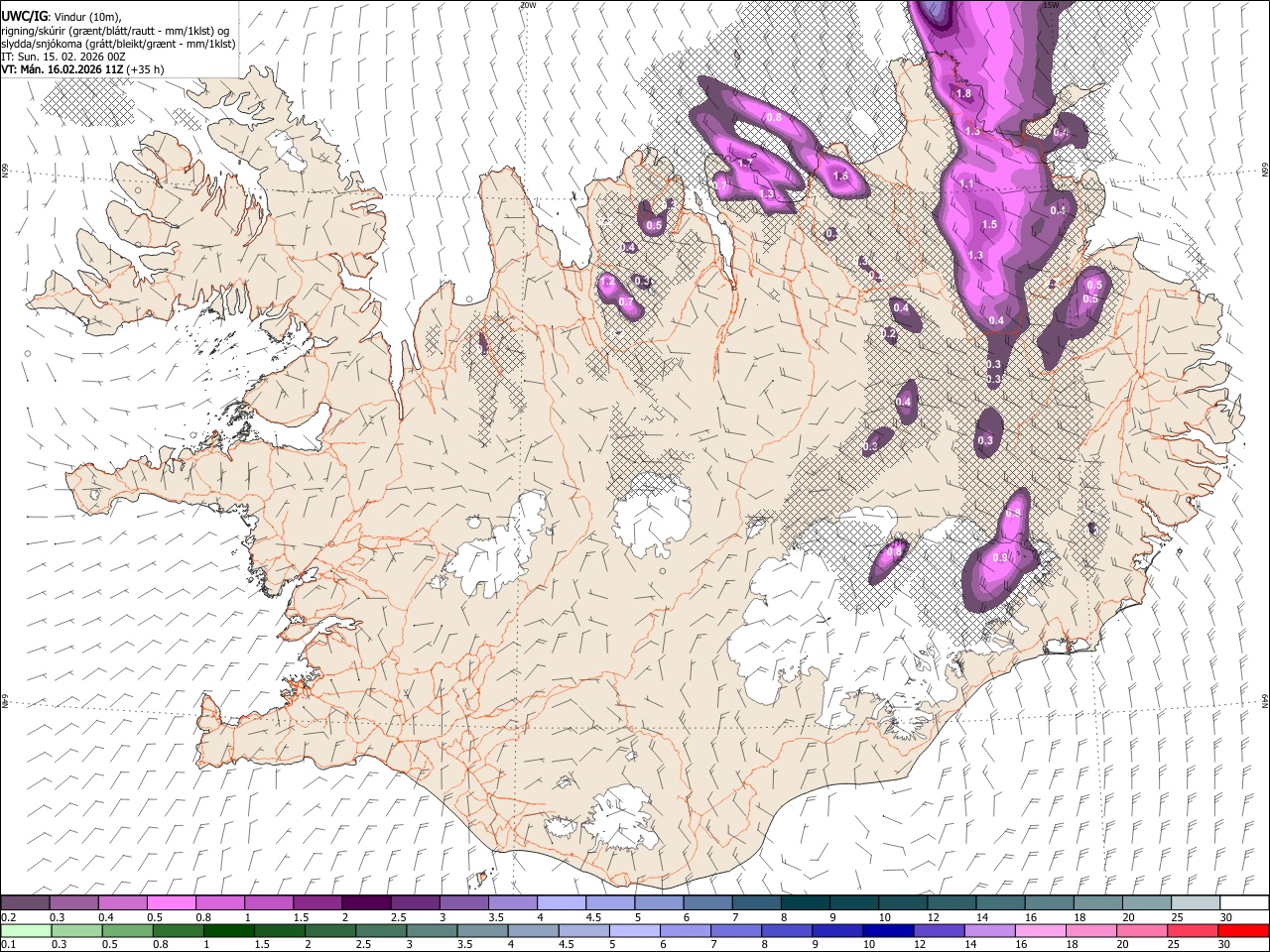1270x952 pixels.
Task: Click the 20W longitude label
Action: tap(528, 5)
